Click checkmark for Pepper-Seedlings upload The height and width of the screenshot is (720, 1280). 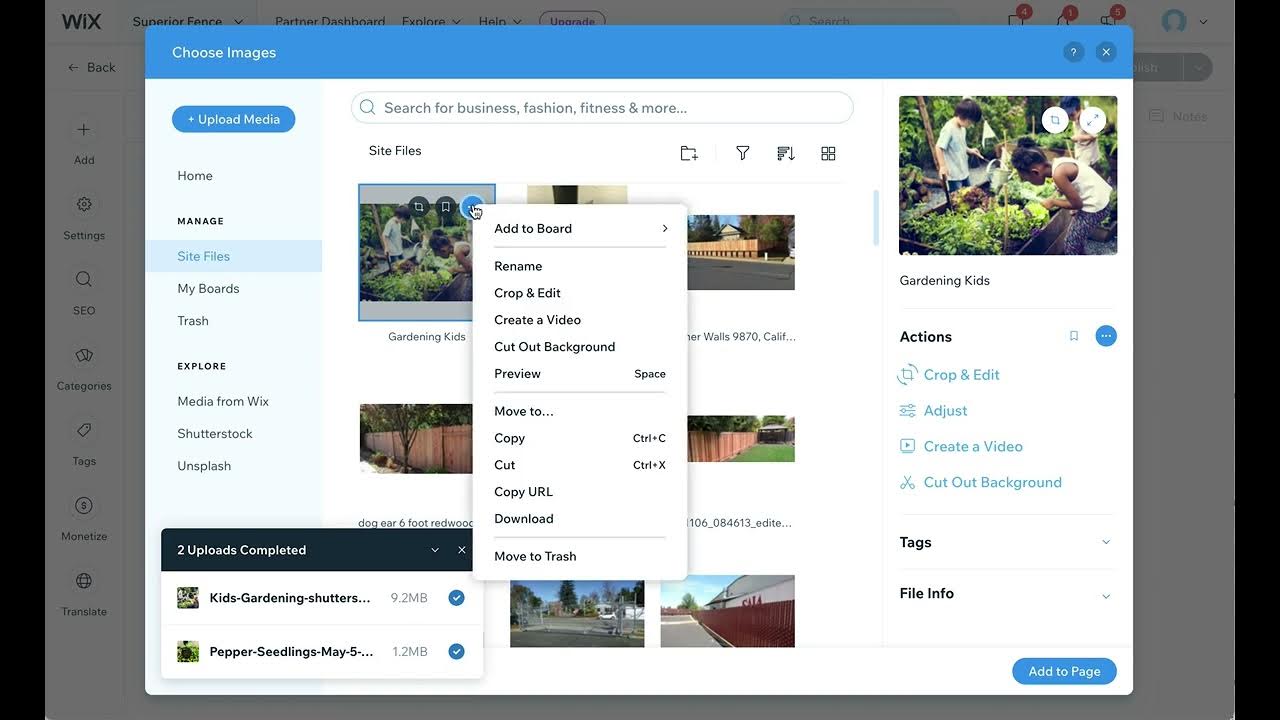(x=456, y=651)
